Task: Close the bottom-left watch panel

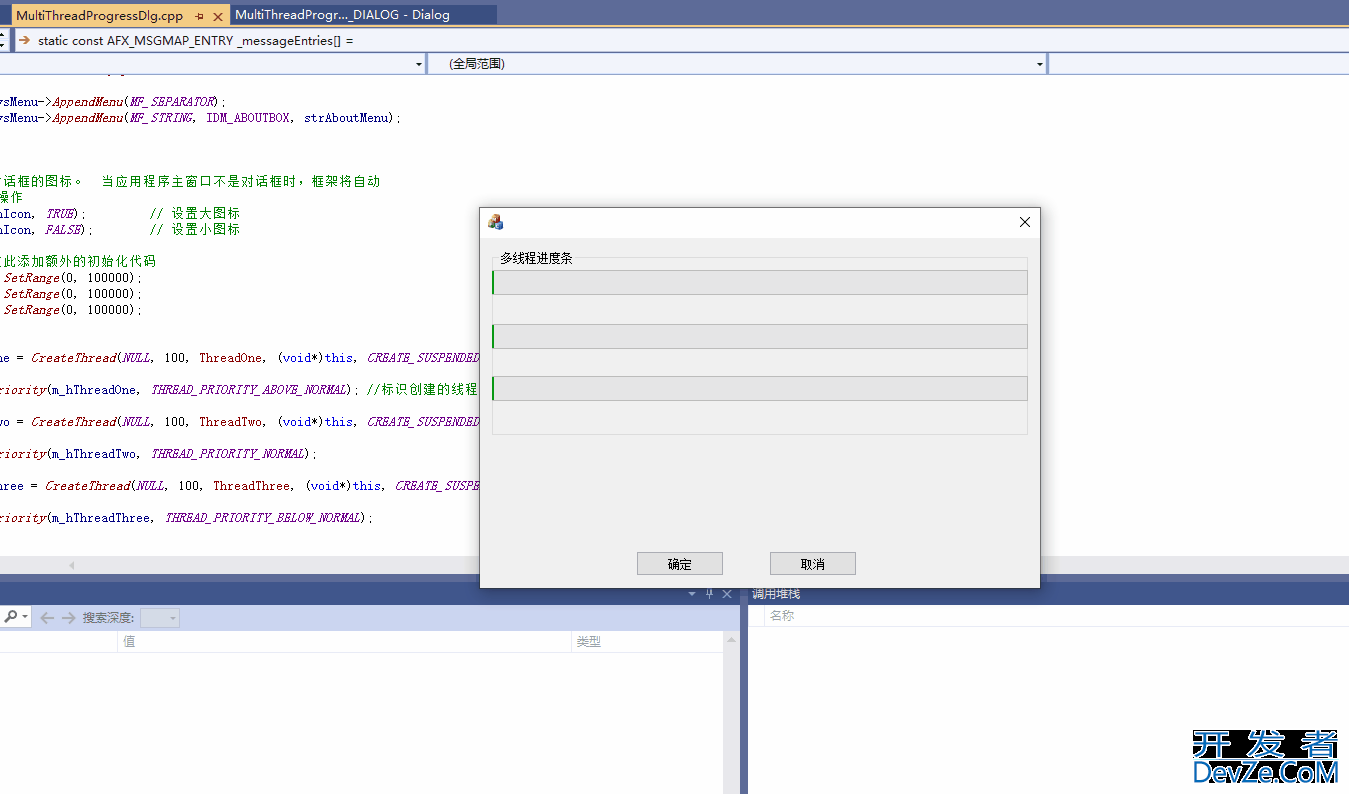Action: (x=727, y=594)
